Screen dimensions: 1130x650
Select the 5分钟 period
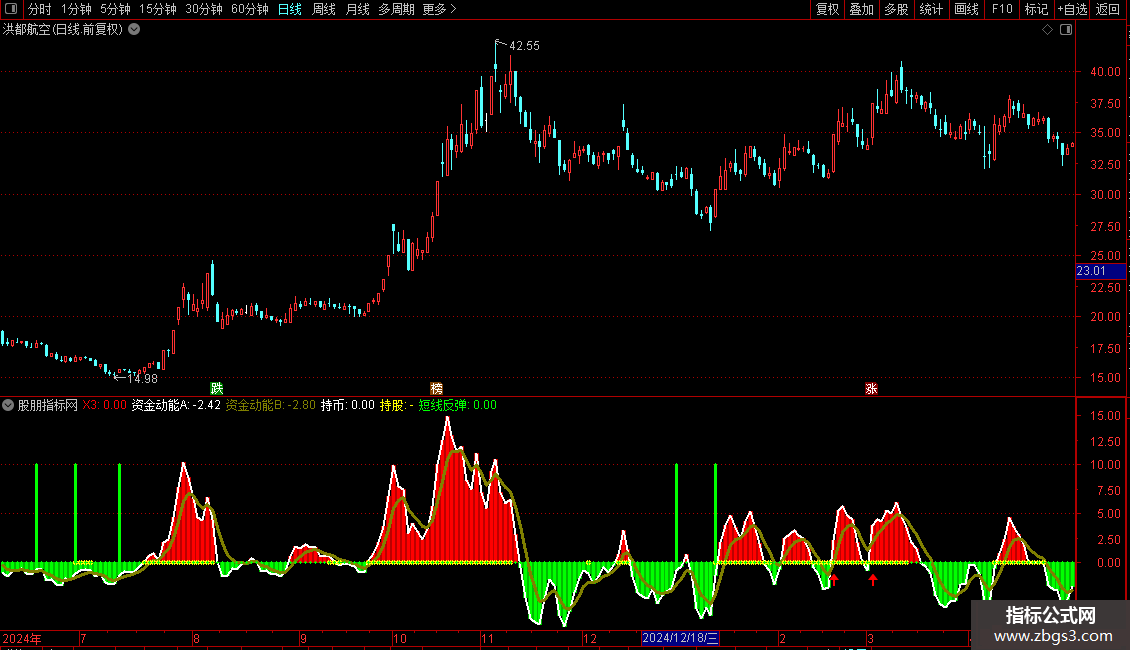pos(115,9)
